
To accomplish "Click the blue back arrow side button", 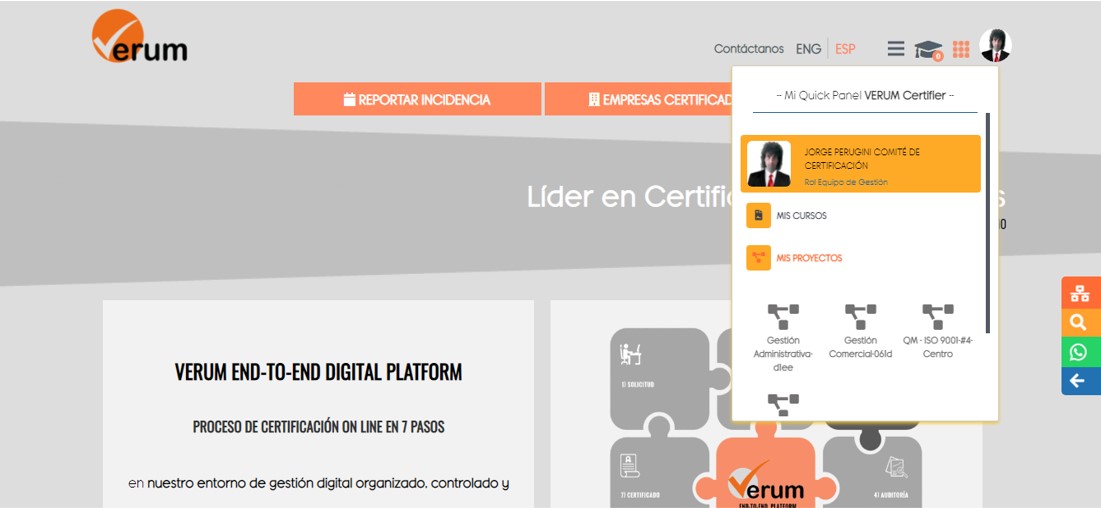I will point(1079,381).
